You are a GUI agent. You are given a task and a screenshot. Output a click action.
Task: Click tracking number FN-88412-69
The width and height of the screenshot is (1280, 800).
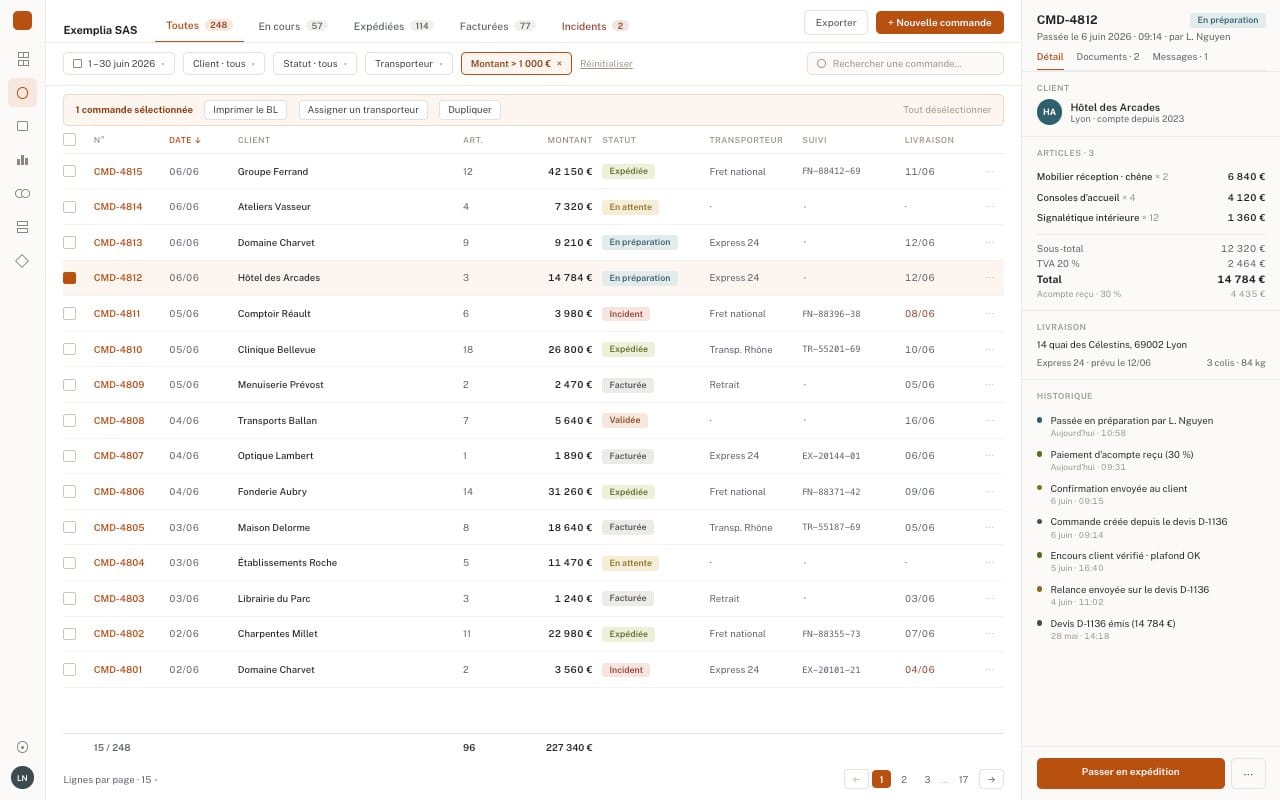pos(831,172)
